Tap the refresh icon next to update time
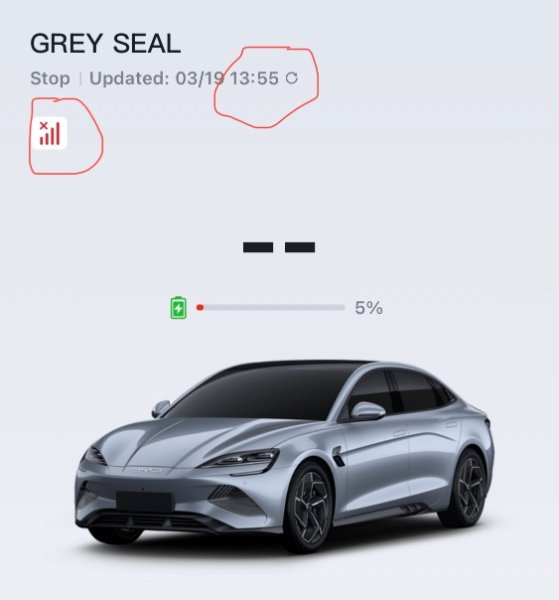The image size is (559, 600). point(292,78)
